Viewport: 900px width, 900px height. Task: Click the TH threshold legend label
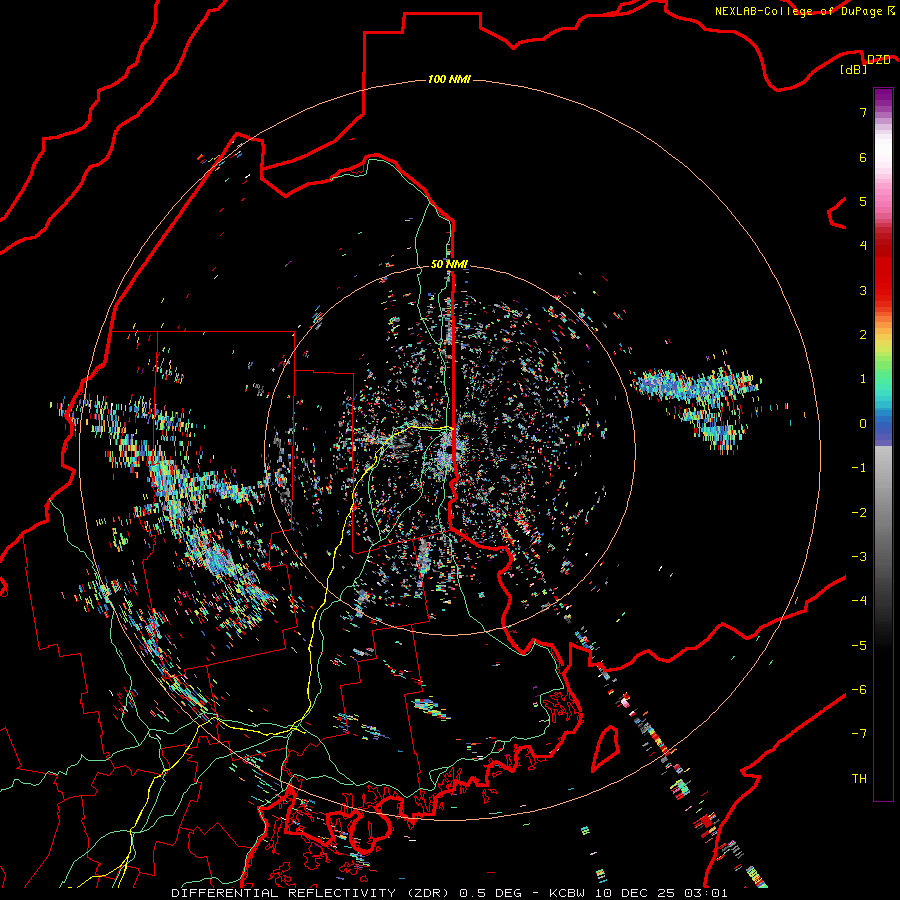tap(859, 779)
